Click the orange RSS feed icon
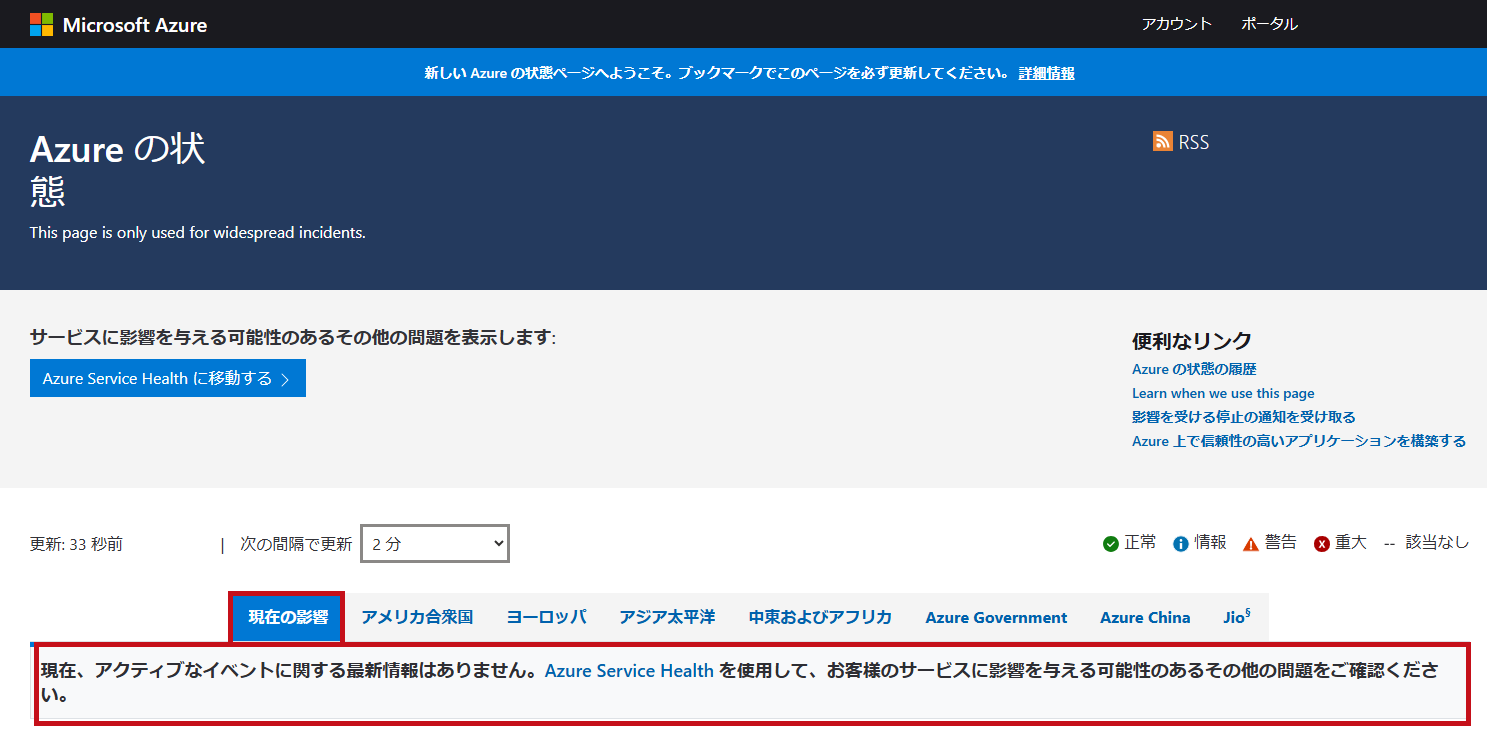1487x733 pixels. coord(1162,142)
